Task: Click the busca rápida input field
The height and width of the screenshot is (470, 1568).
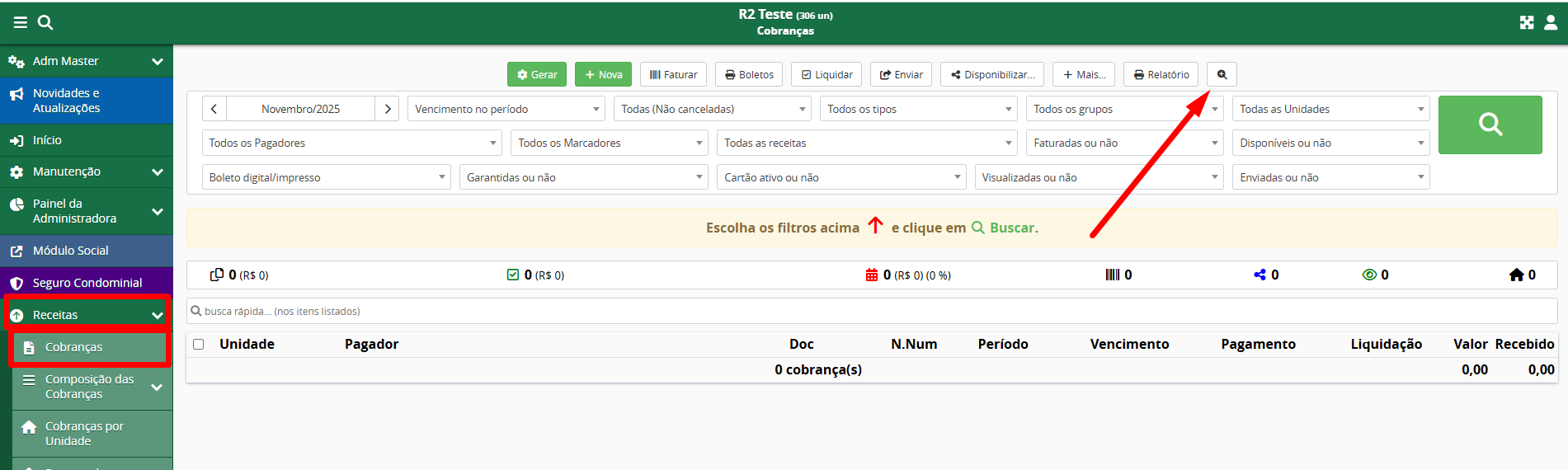Action: [871, 311]
